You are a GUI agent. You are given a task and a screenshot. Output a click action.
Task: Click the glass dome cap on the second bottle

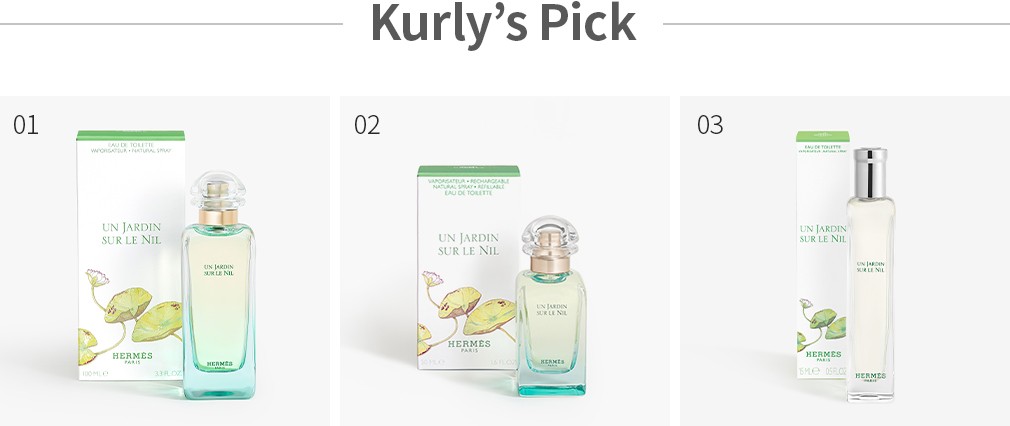[550, 235]
